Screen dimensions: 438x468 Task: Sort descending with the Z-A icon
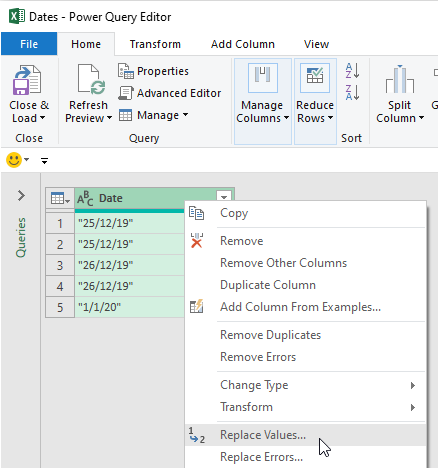[352, 92]
